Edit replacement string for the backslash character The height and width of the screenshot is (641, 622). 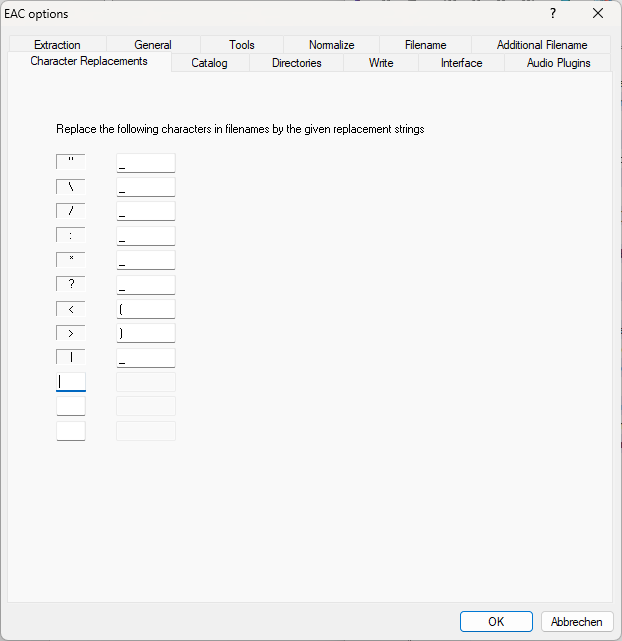pos(146,187)
